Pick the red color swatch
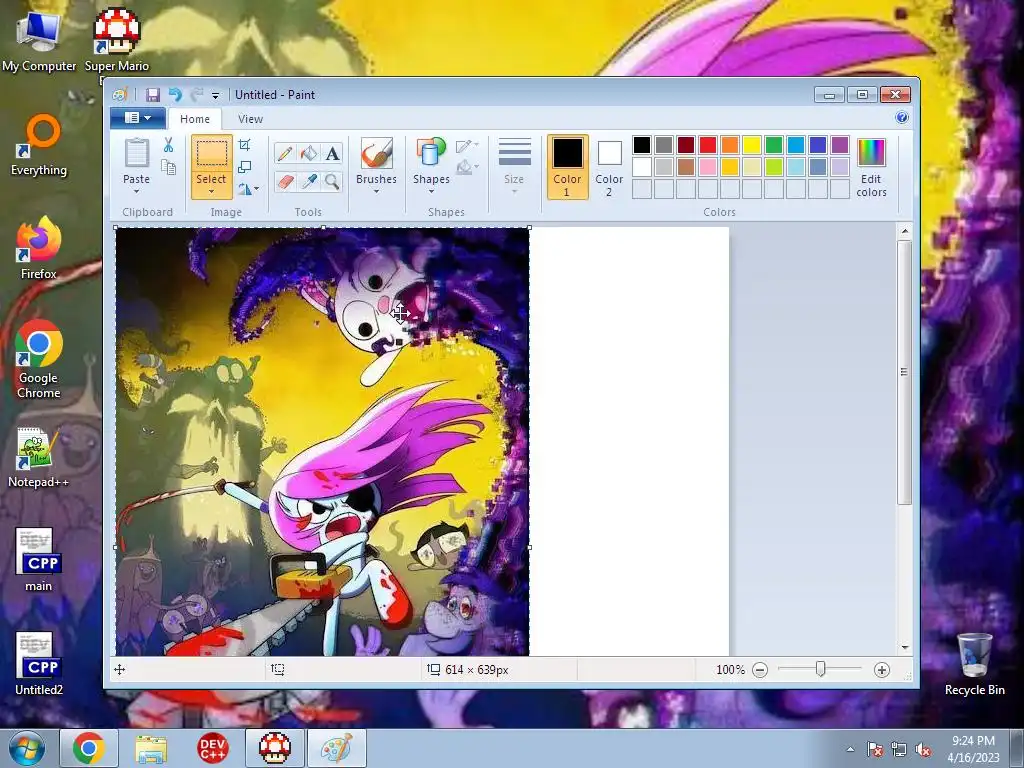The image size is (1024, 768). point(708,145)
